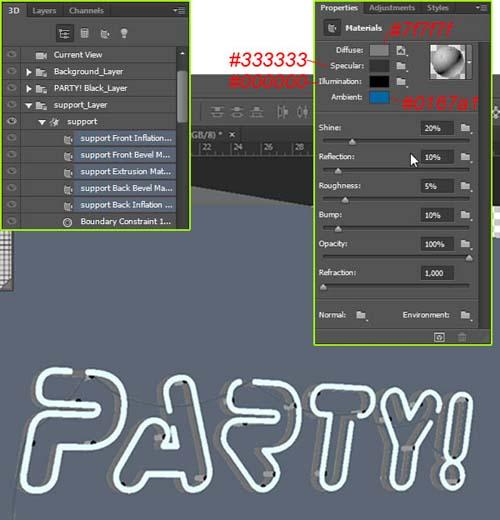The image size is (500, 520).
Task: Click the Reflection slider handle
Action: pyautogui.click(x=338, y=171)
